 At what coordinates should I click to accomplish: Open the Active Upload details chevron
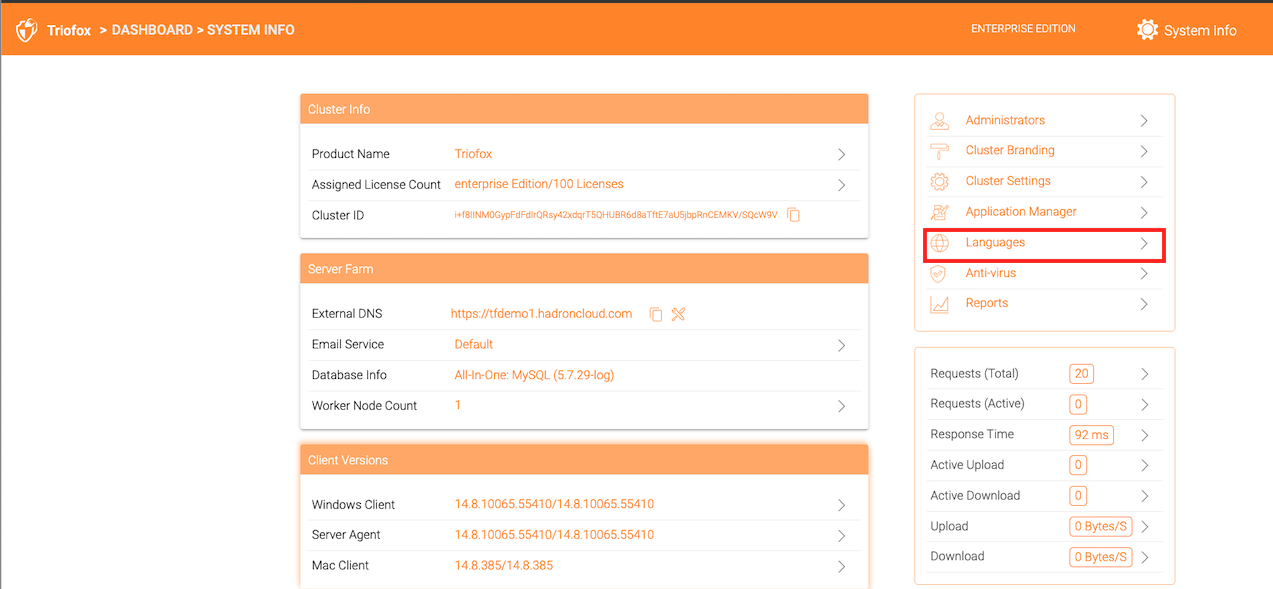[x=1145, y=466]
